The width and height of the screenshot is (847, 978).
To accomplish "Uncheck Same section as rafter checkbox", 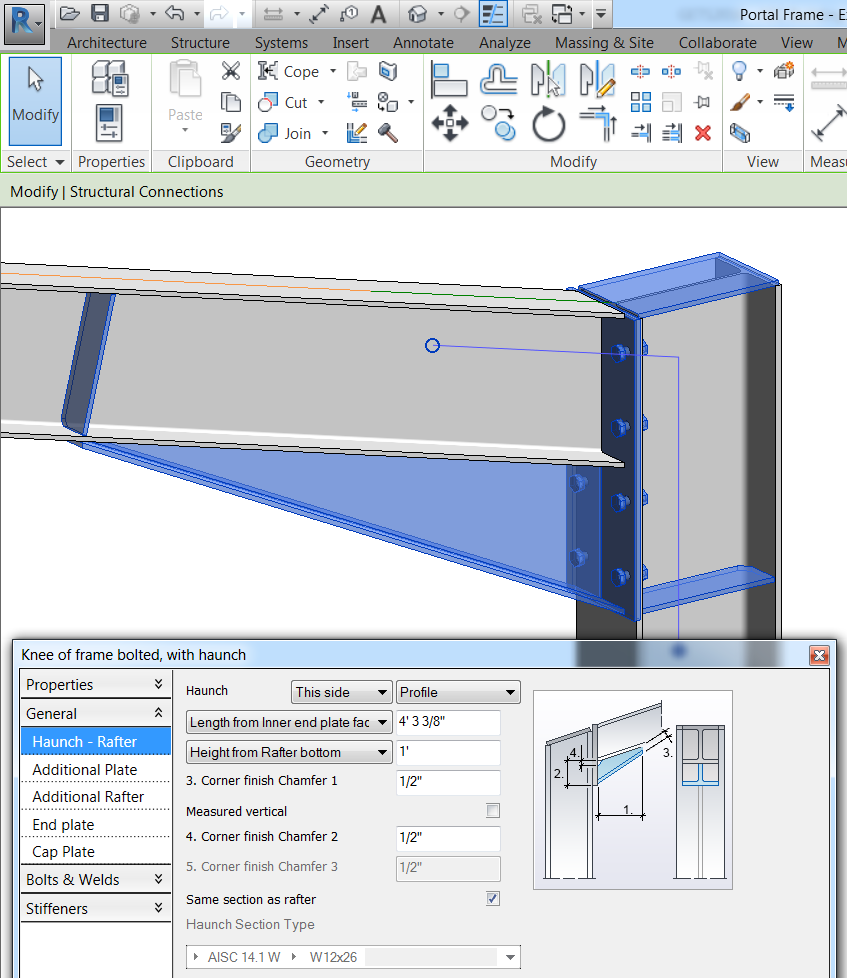I will tap(492, 899).
